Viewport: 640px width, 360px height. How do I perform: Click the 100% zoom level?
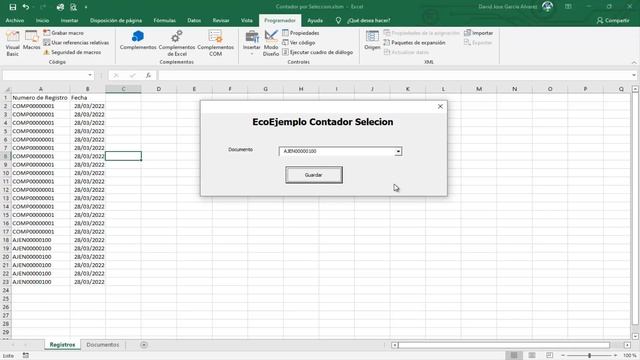click(x=629, y=355)
